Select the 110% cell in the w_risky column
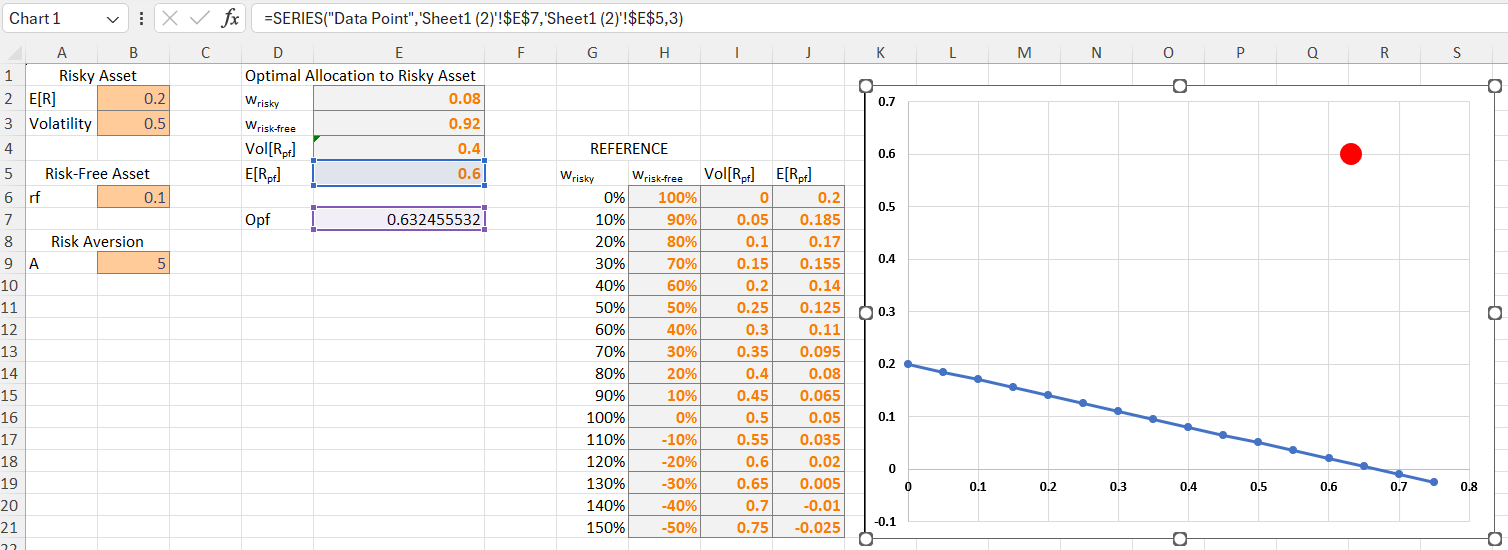Image resolution: width=1508 pixels, height=550 pixels. point(593,439)
